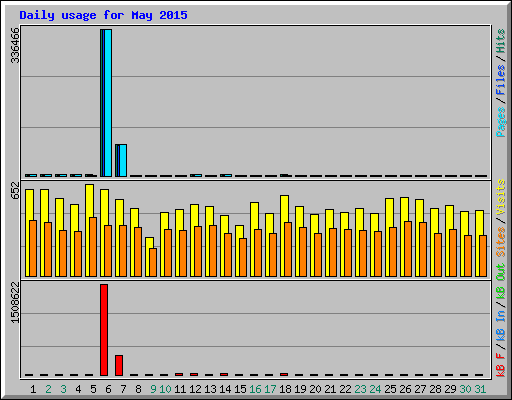The image size is (512, 400).
Task: Click the 'Pages' legend label
Action: click(500, 122)
